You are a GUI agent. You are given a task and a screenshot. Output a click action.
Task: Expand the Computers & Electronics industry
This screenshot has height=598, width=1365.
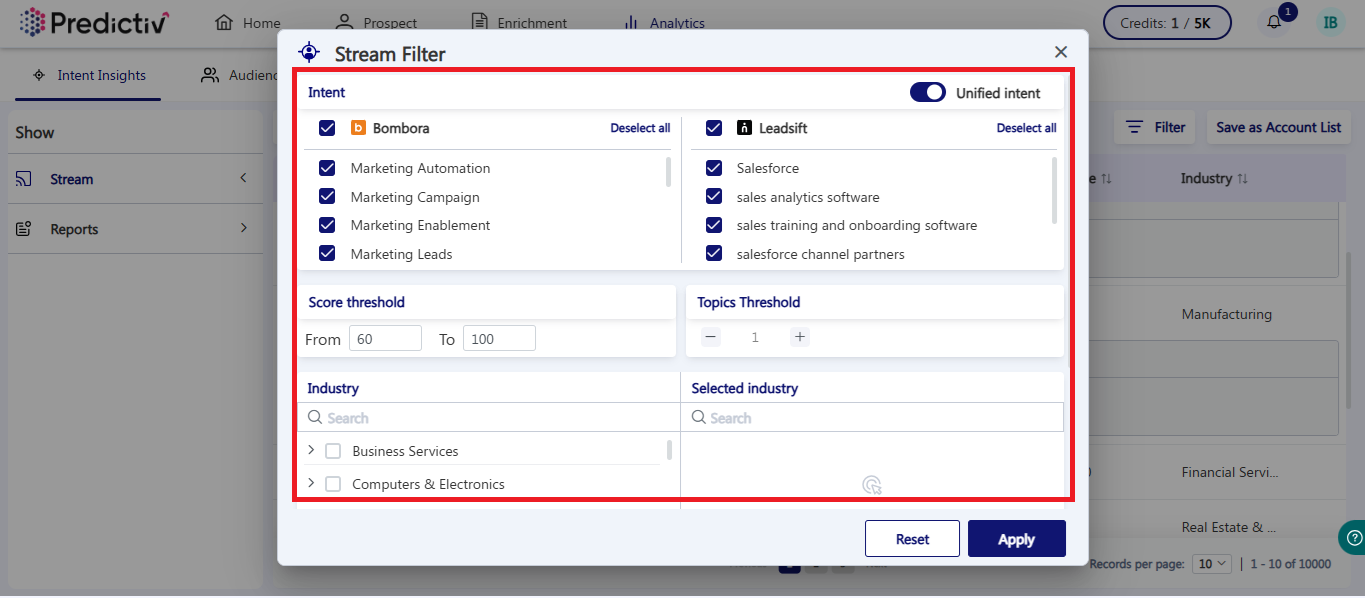pyautogui.click(x=311, y=483)
